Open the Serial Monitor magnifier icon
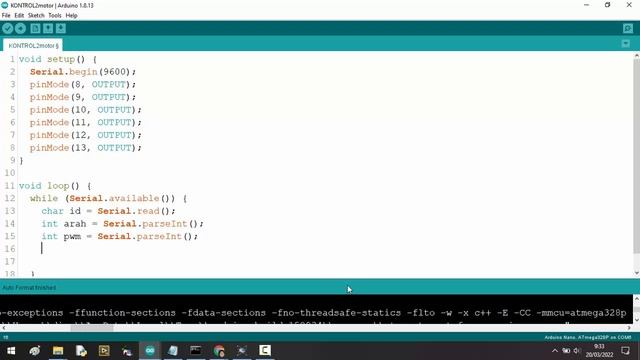Viewport: 640px width, 360px height. [x=628, y=29]
